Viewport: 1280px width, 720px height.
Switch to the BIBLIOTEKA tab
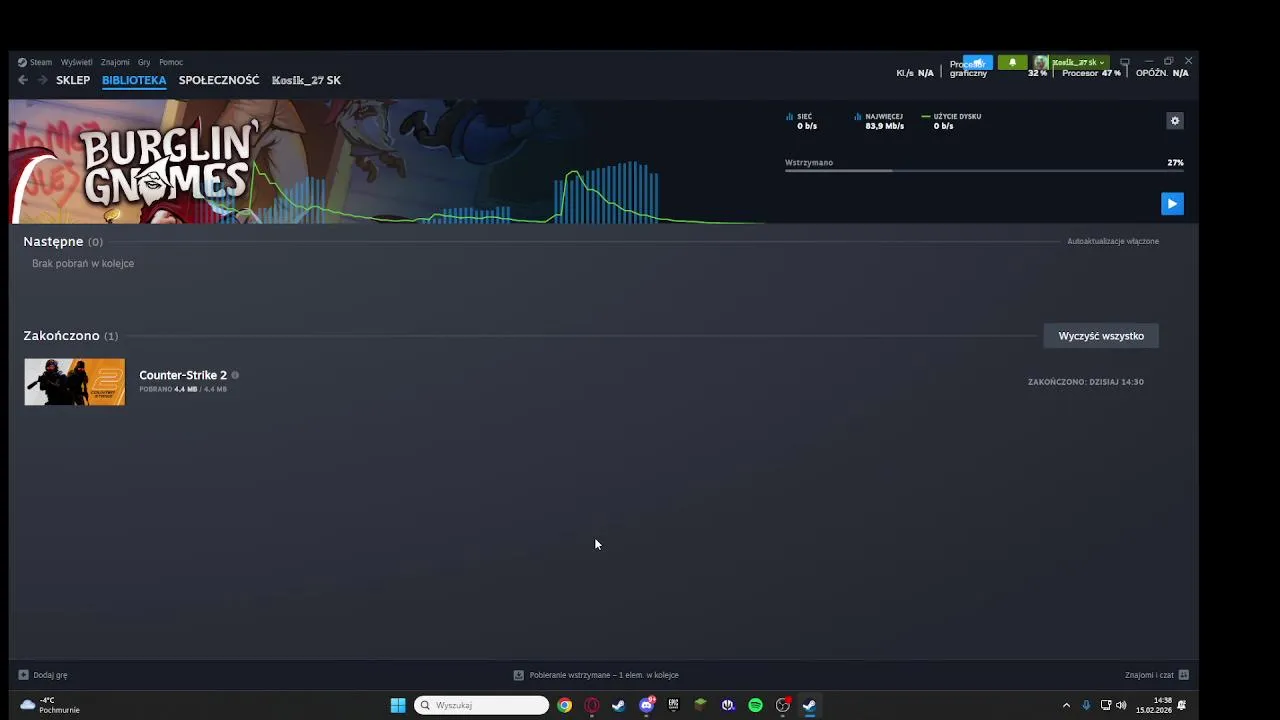134,80
